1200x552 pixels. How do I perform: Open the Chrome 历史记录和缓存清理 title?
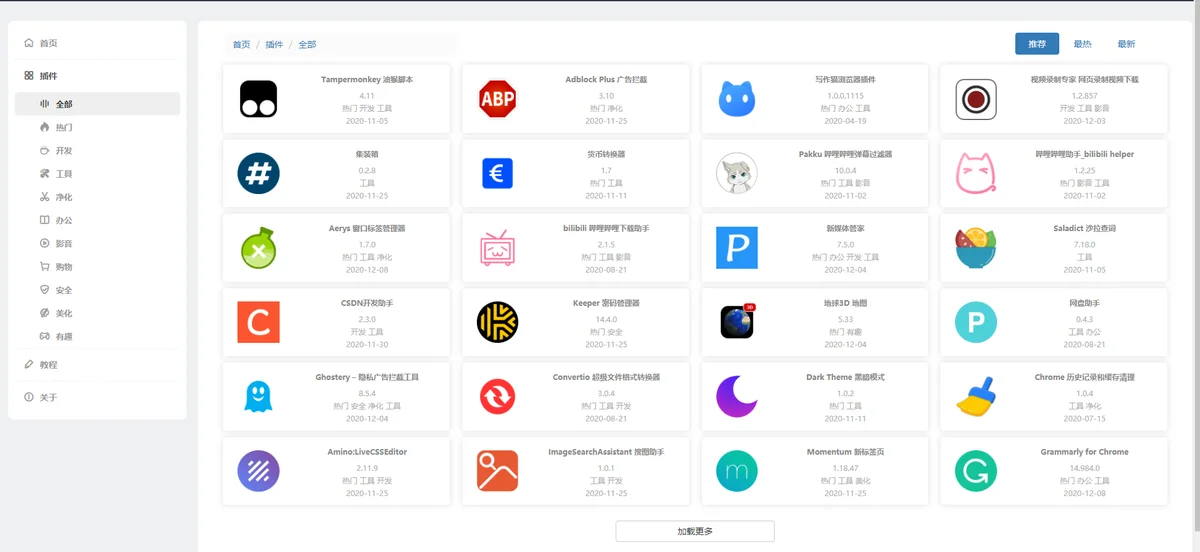pos(1085,377)
